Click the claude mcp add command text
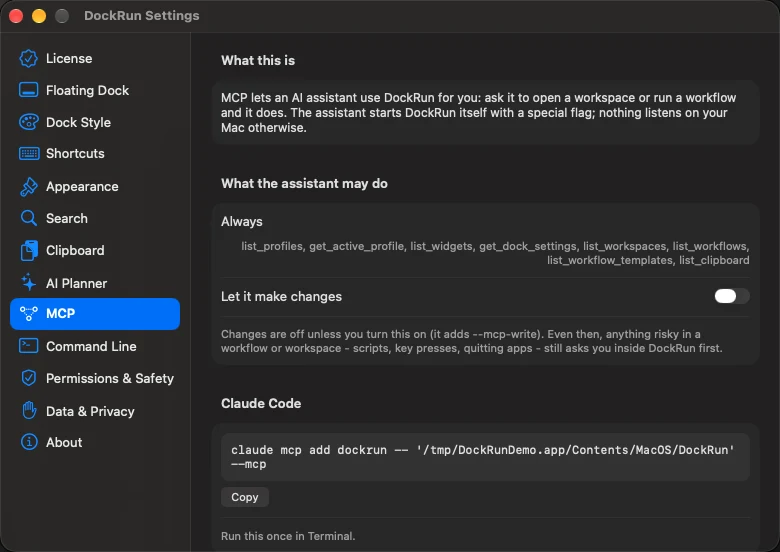The image size is (780, 552). 483,457
